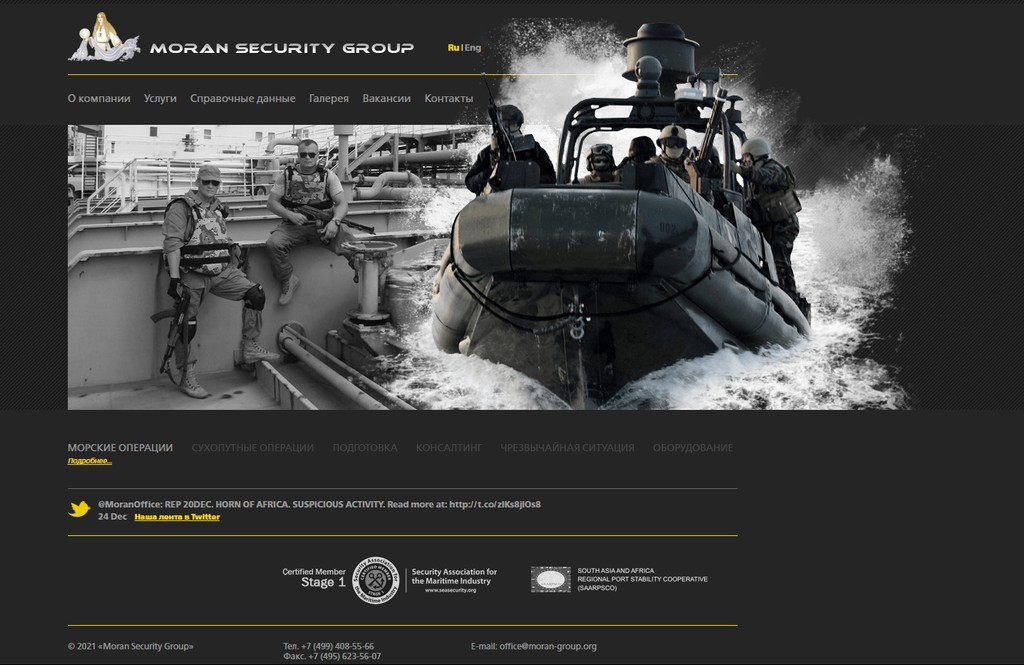Click the Подробнее... link
The width and height of the screenshot is (1024, 665).
90,461
